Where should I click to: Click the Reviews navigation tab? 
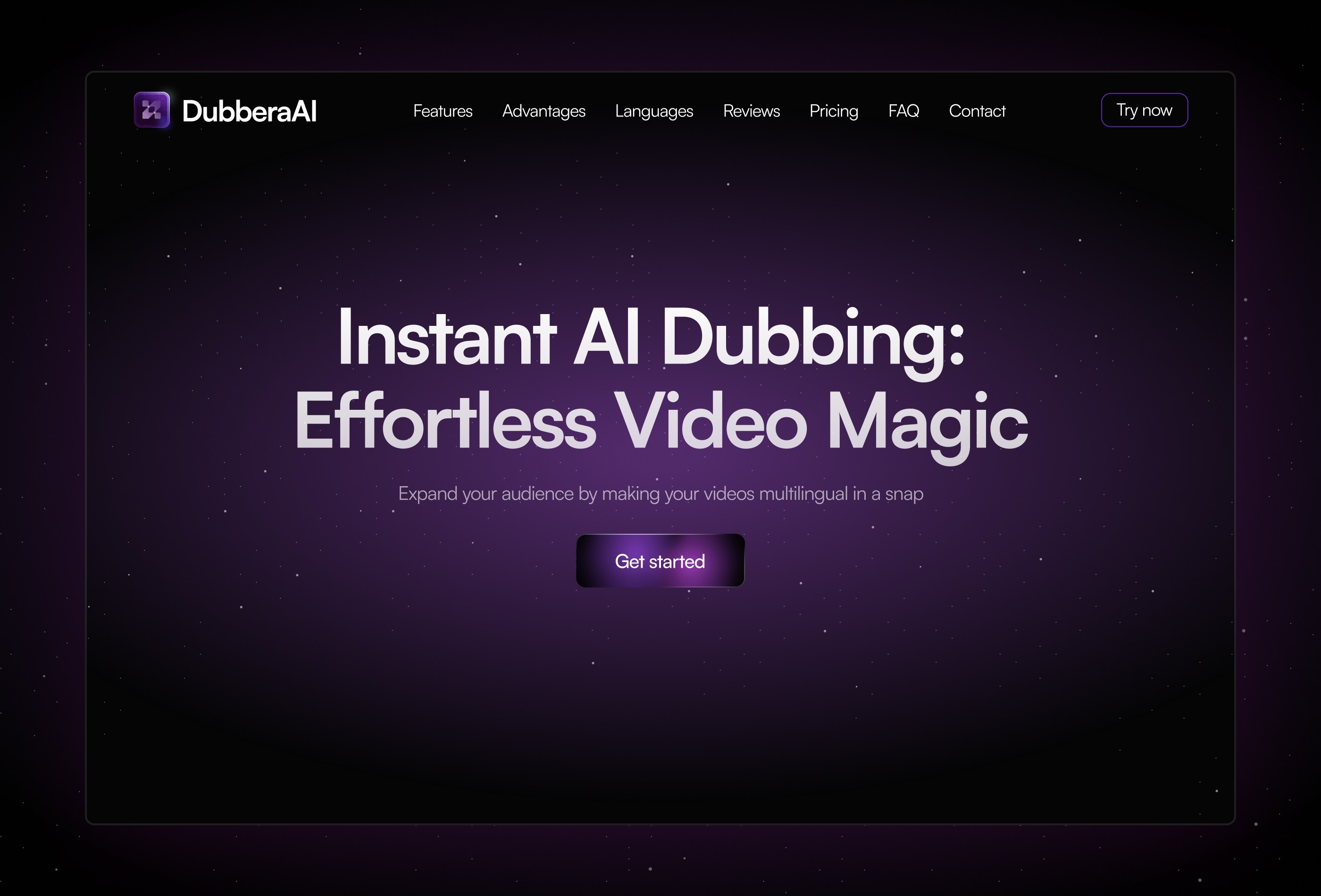pos(752,110)
